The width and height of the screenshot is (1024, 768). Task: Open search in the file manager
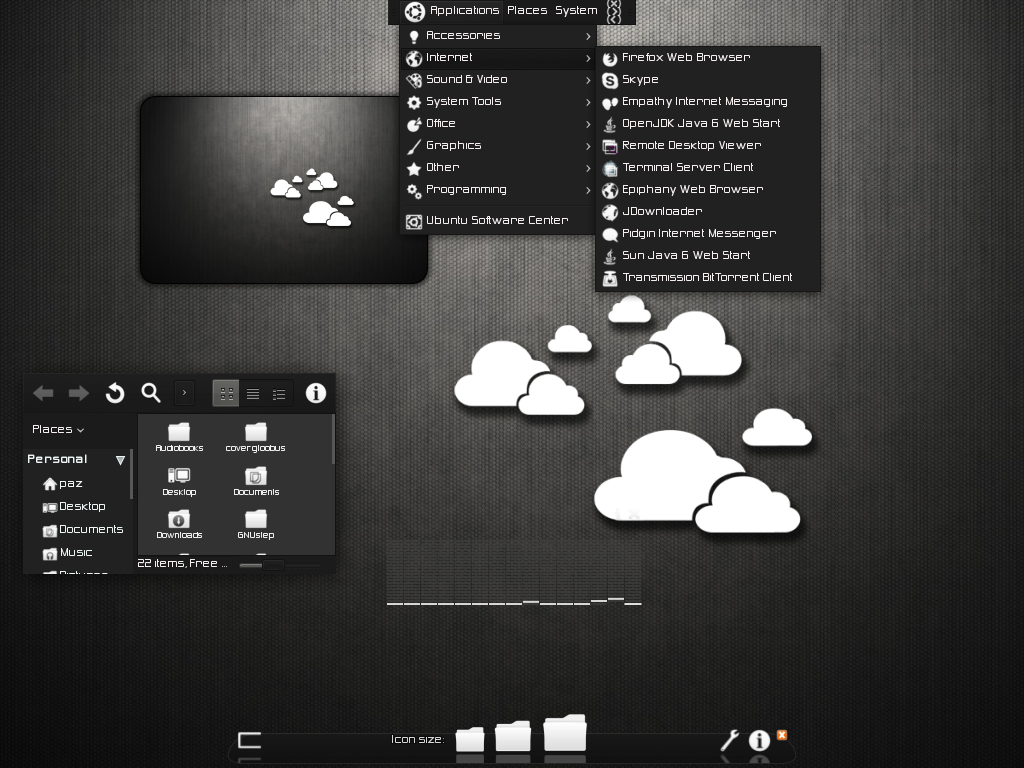click(151, 393)
